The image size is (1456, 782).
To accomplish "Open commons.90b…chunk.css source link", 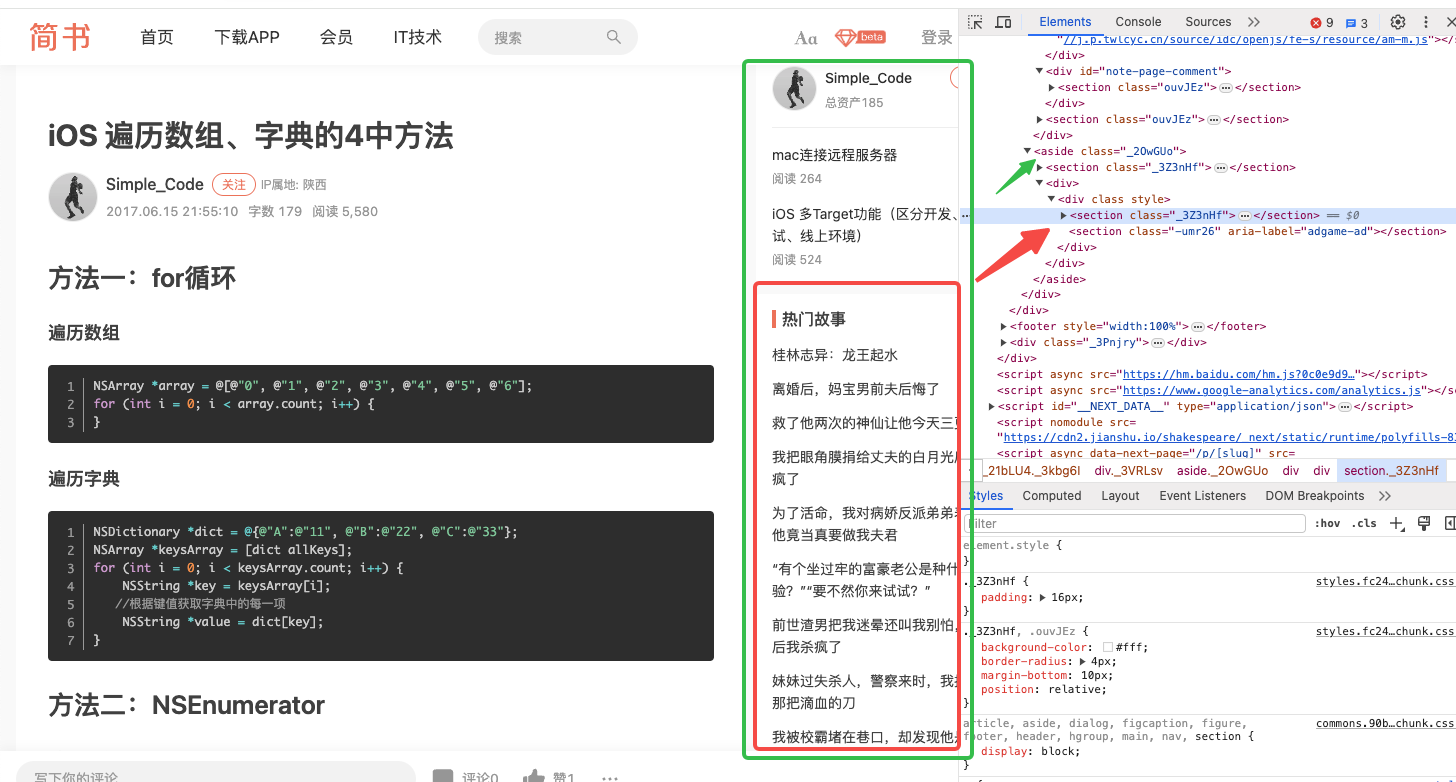I will [1386, 723].
